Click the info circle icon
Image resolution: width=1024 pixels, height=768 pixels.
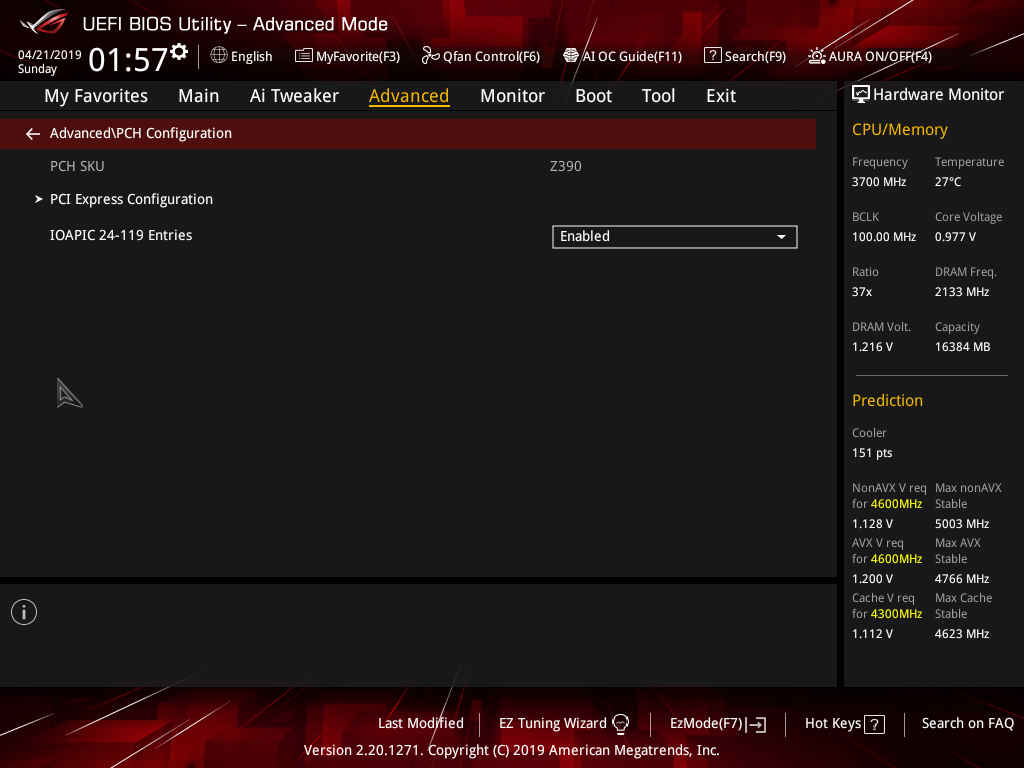(x=24, y=612)
